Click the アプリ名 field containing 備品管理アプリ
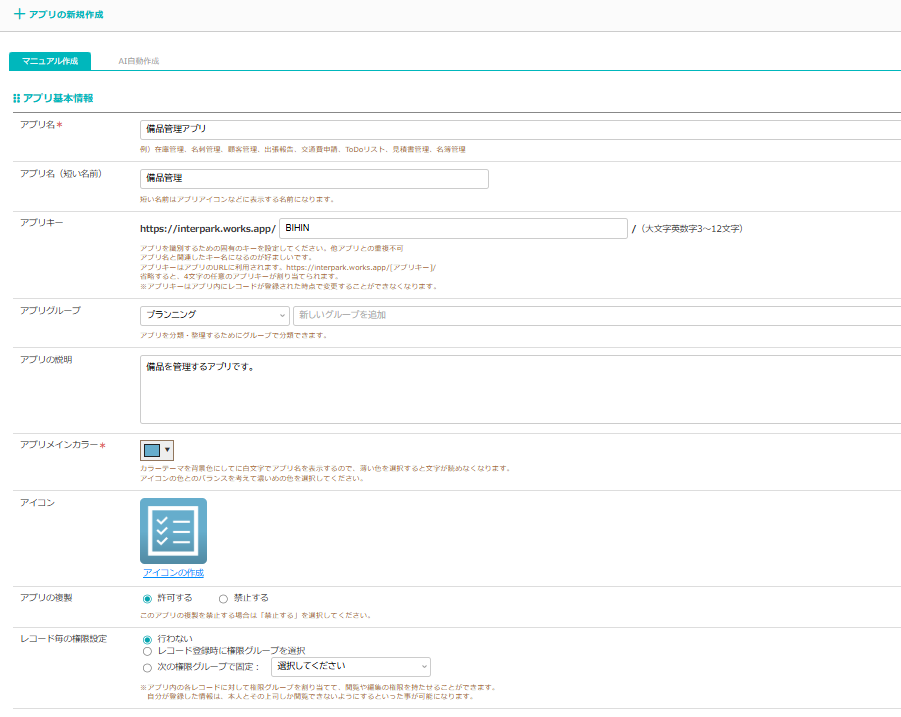This screenshot has width=901, height=717. coord(520,129)
